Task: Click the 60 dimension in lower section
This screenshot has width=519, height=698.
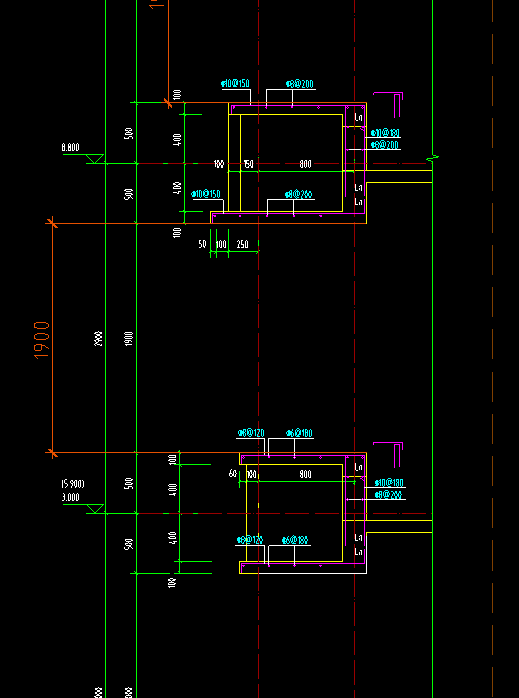Action: (x=232, y=474)
